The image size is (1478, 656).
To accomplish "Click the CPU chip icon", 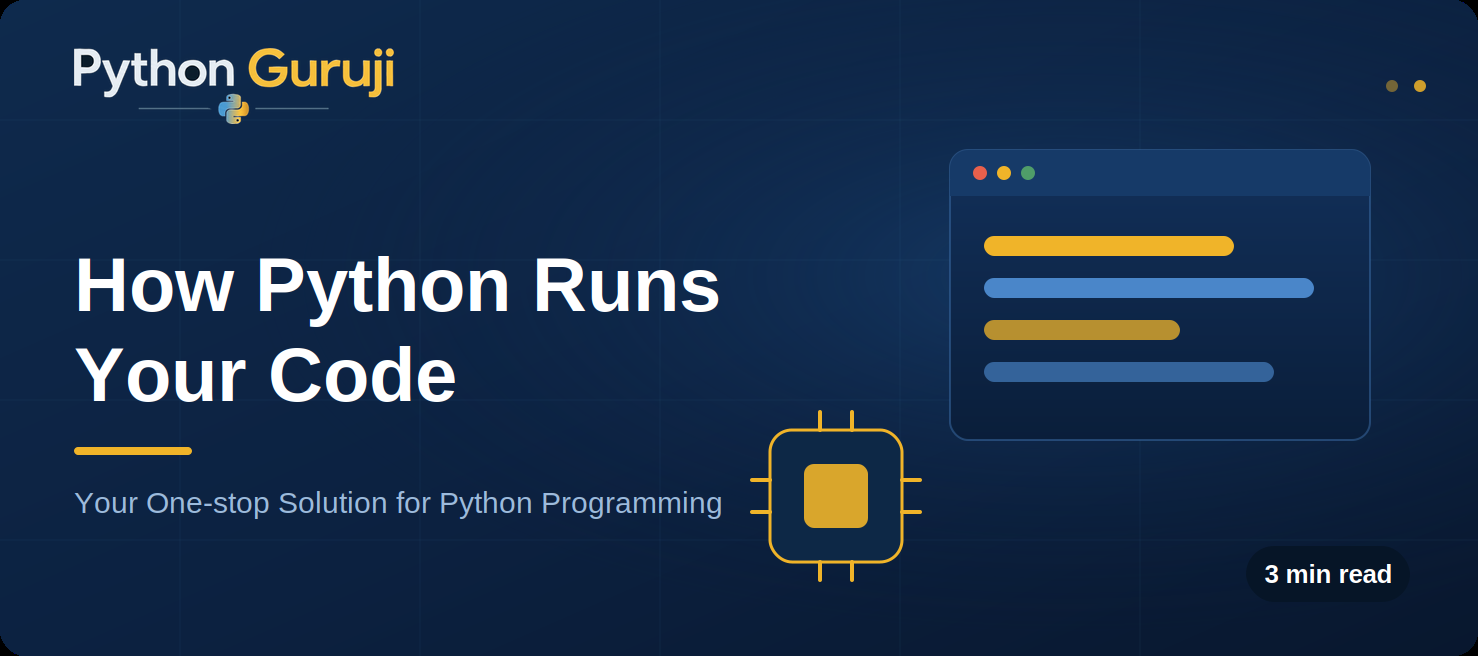I will click(836, 496).
